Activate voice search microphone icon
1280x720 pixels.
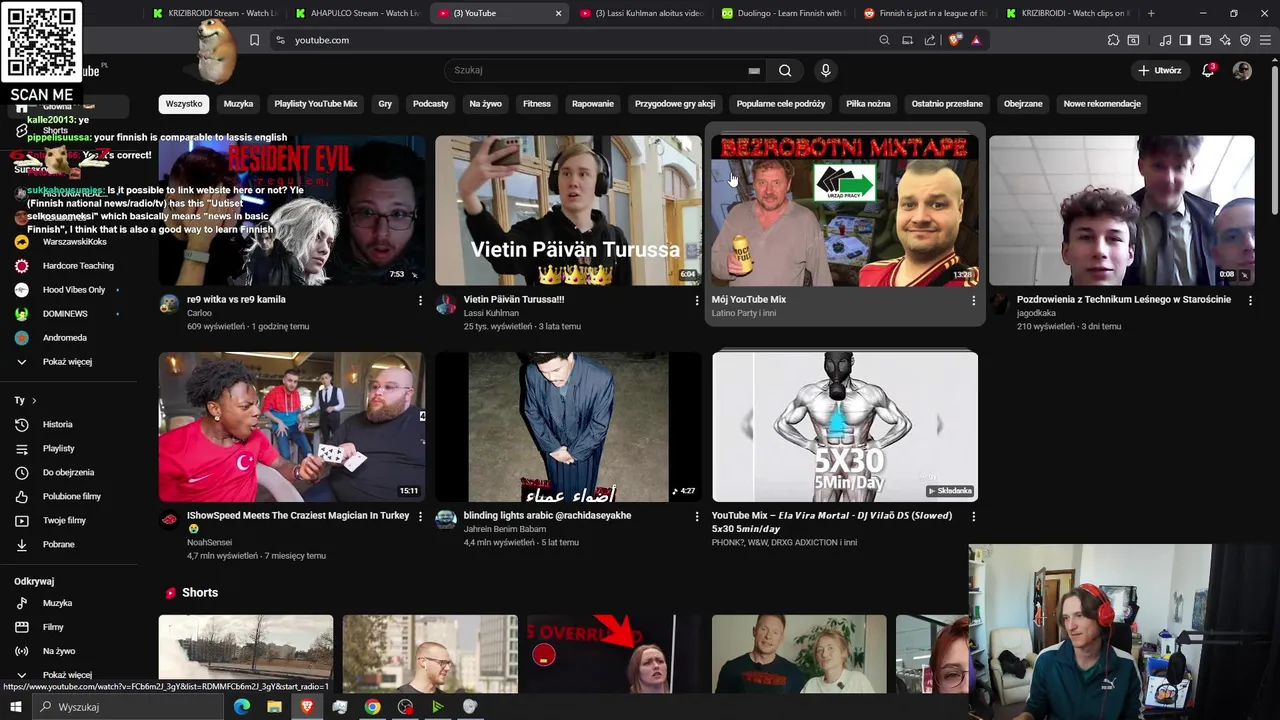click(825, 70)
